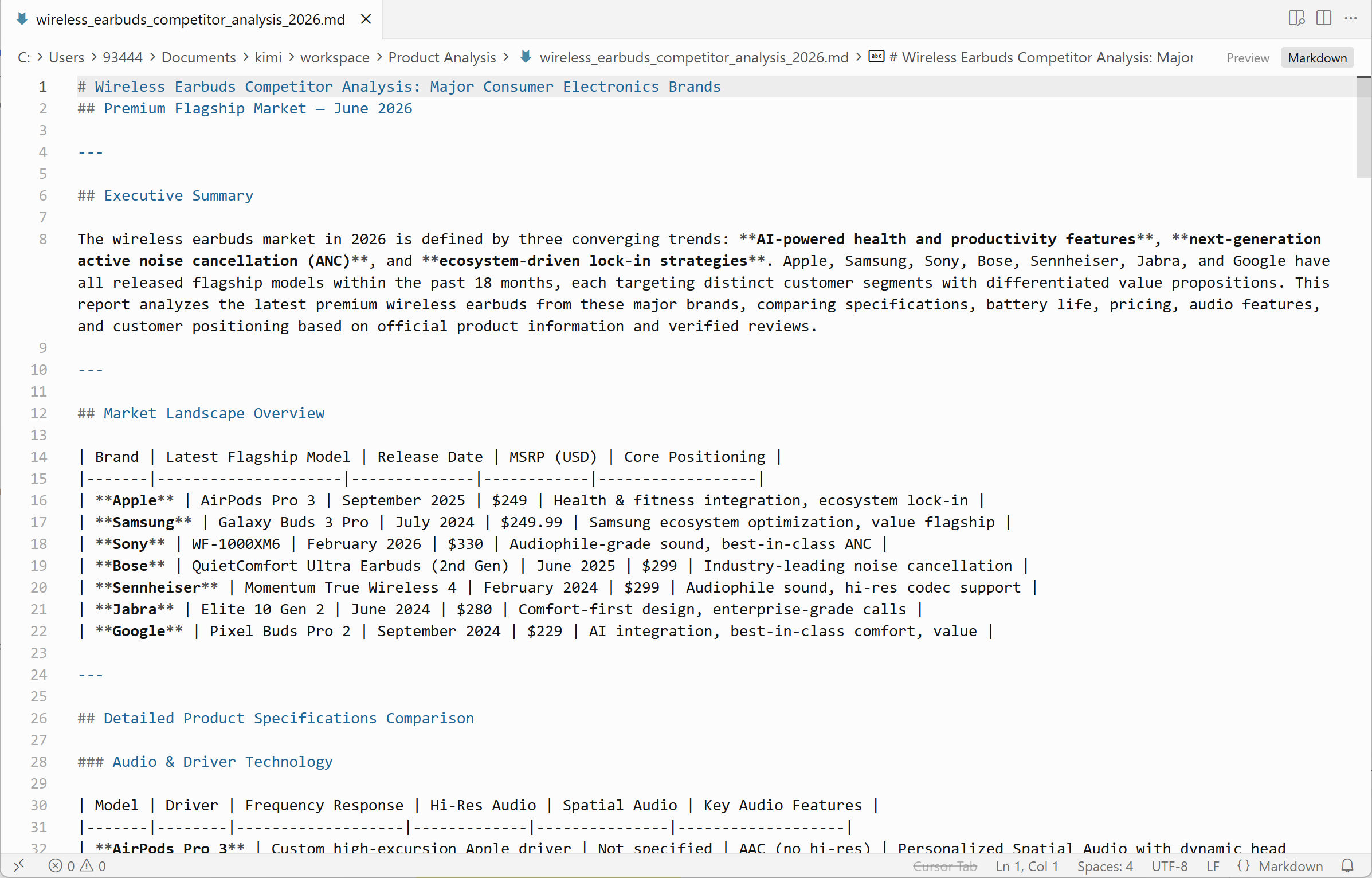Change indentation via Spaces: 4
The image size is (1372, 878).
click(x=1105, y=865)
